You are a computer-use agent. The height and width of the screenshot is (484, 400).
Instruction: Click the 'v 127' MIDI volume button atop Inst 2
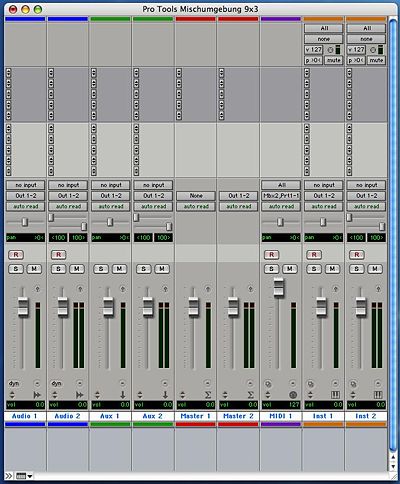tap(356, 50)
